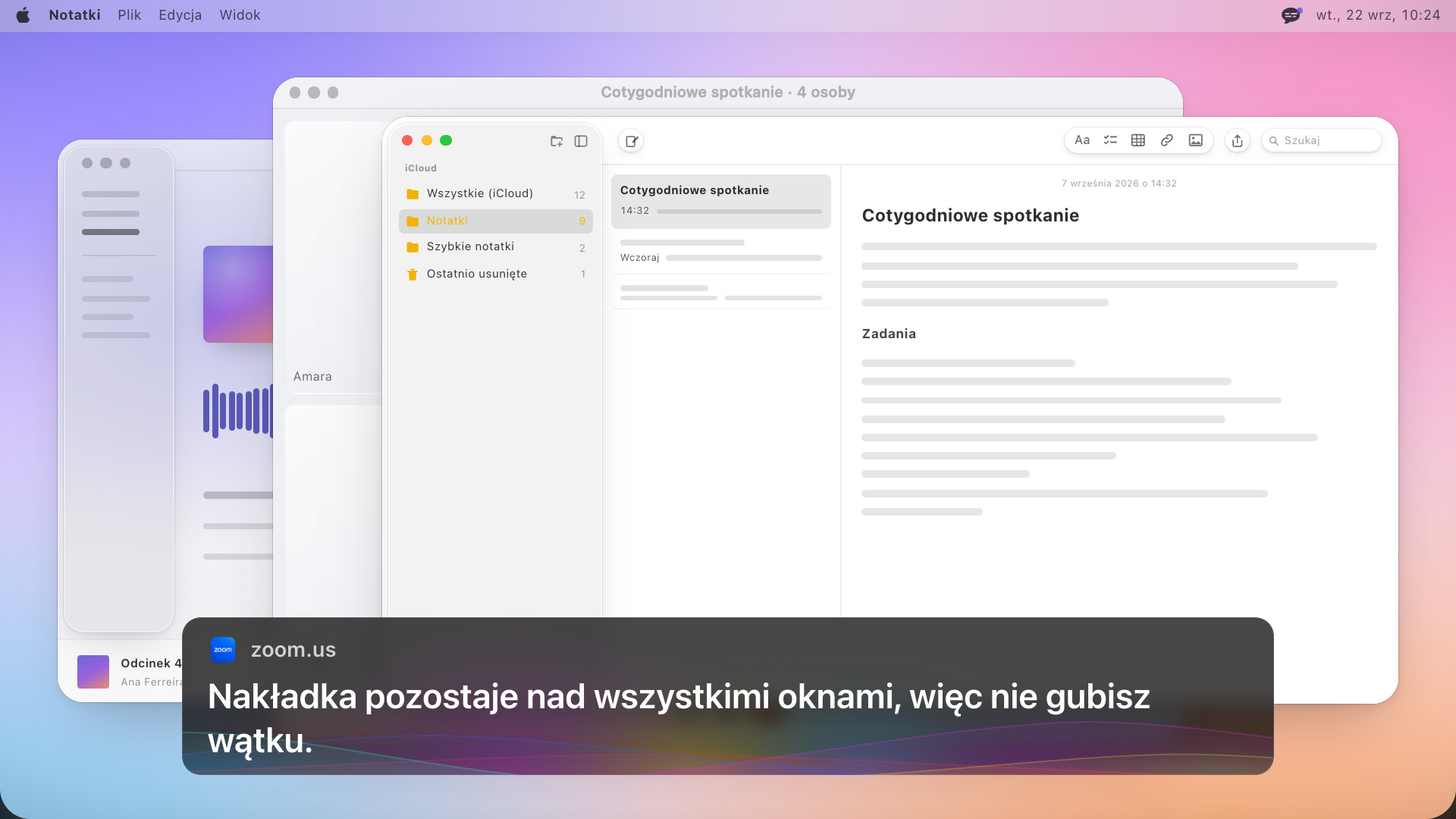
Task: Open the Plik menu
Action: [129, 15]
